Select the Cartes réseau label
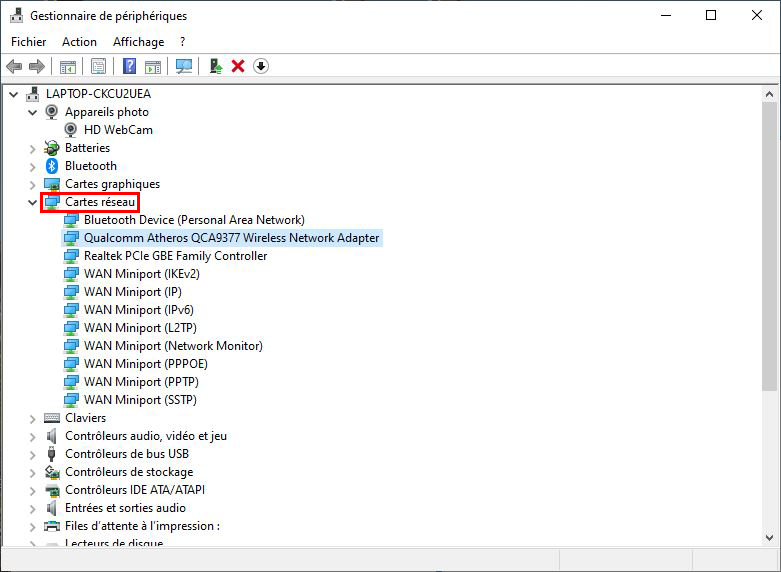 [x=100, y=202]
